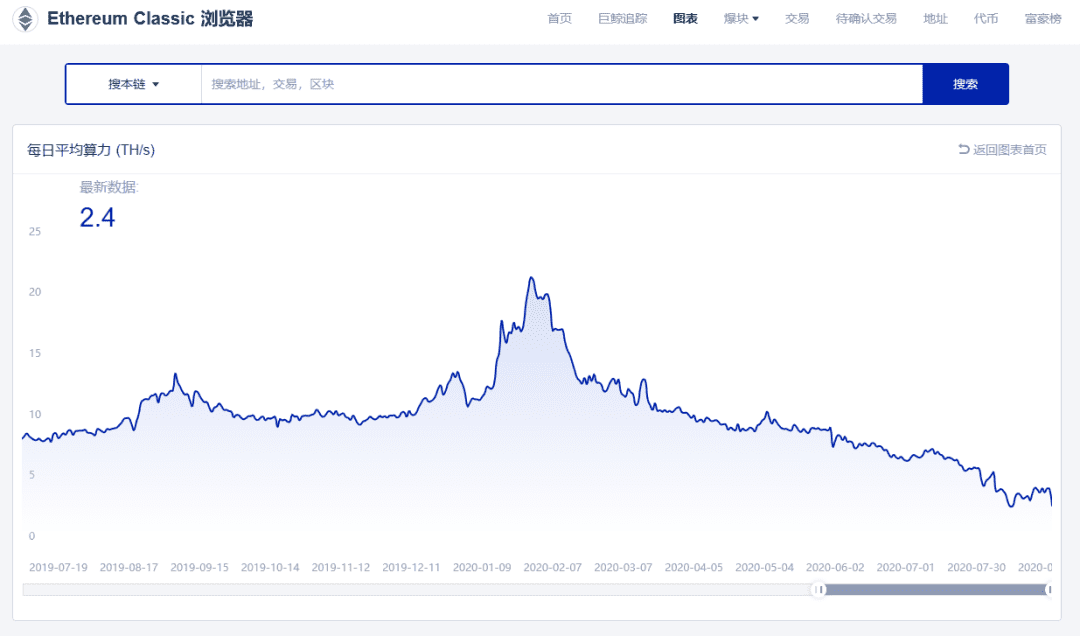The width and height of the screenshot is (1080, 636).
Task: Expand the 搜本链 chain selector dropdown
Action: coord(134,84)
